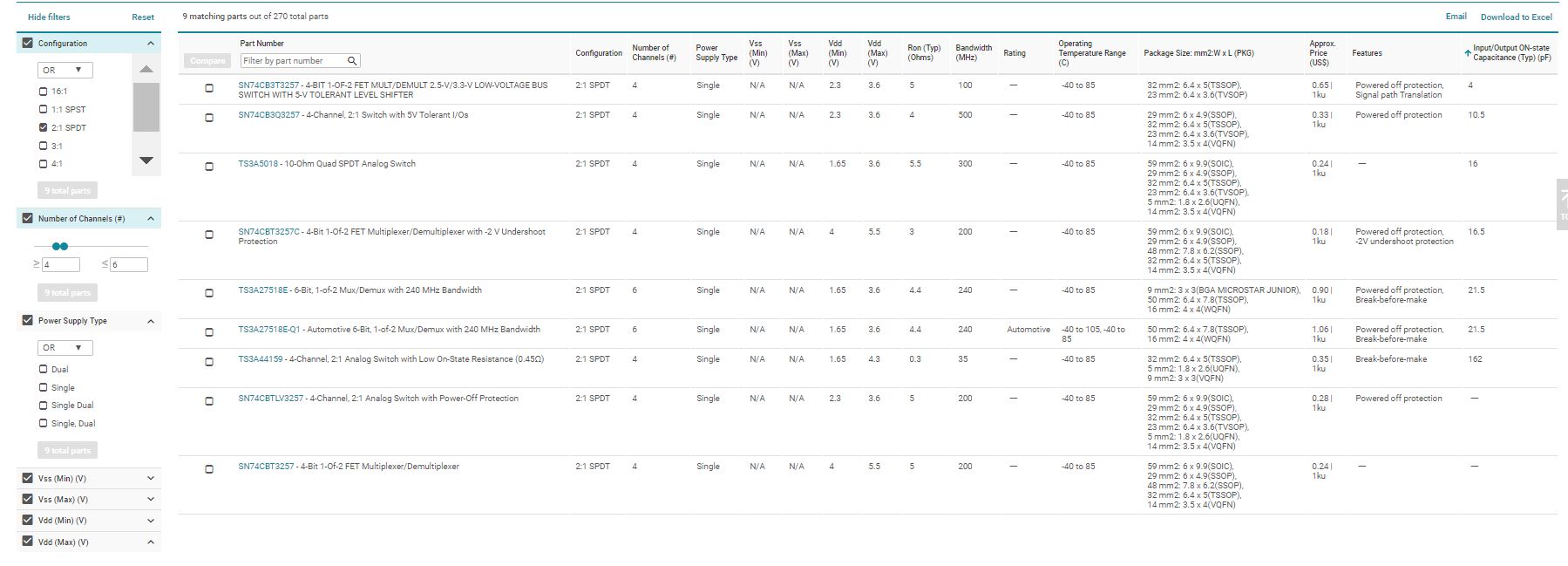This screenshot has width=1568, height=566.
Task: Click Download to Excel link
Action: (x=1516, y=17)
